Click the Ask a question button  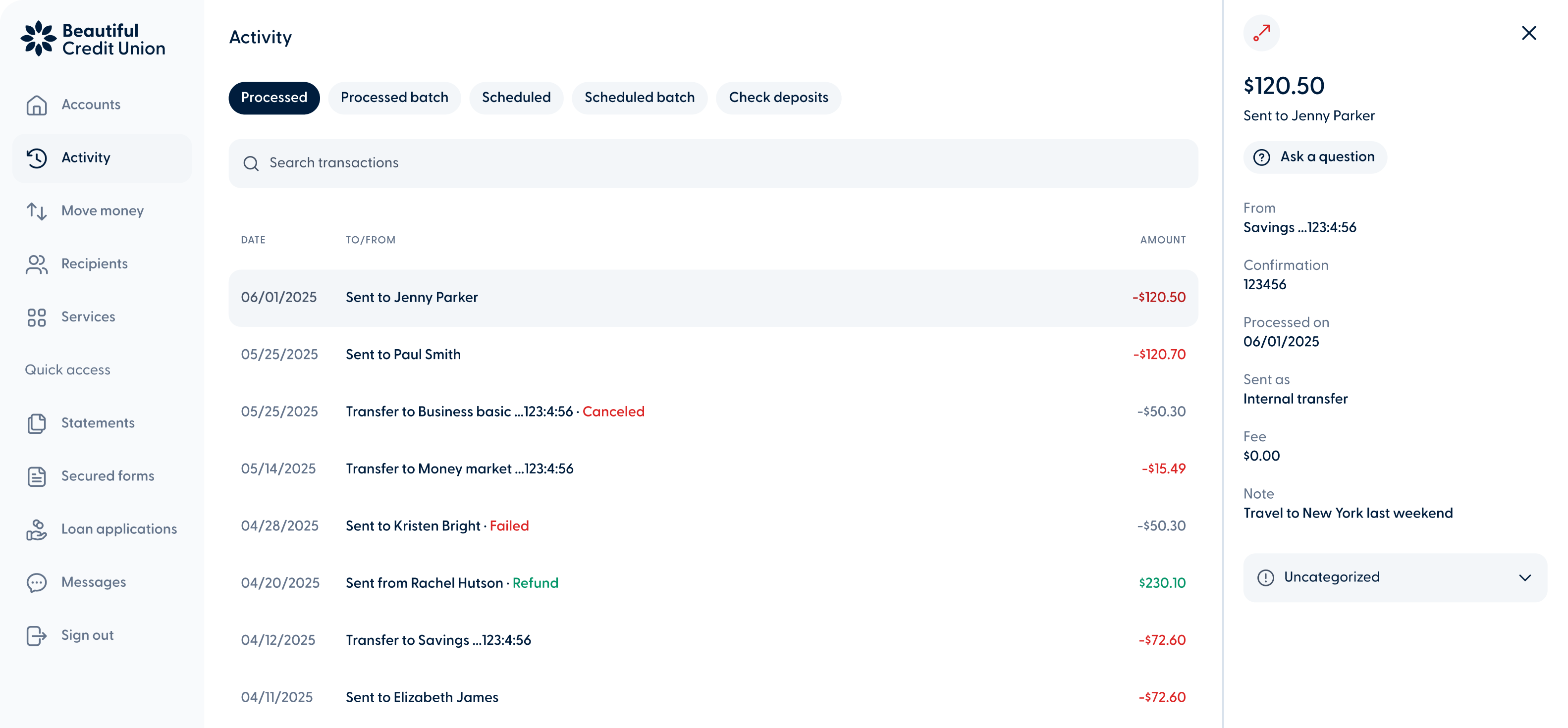pyautogui.click(x=1315, y=157)
